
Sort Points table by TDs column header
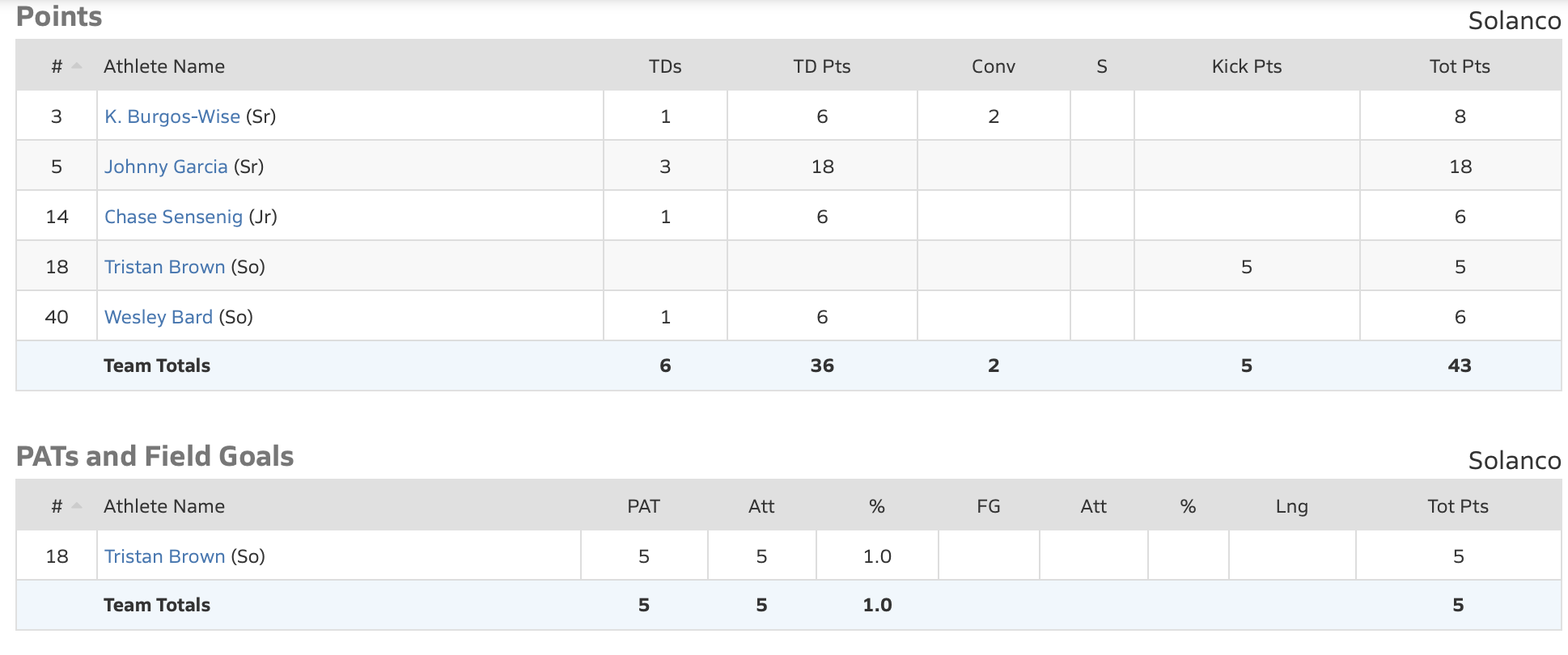[x=665, y=66]
